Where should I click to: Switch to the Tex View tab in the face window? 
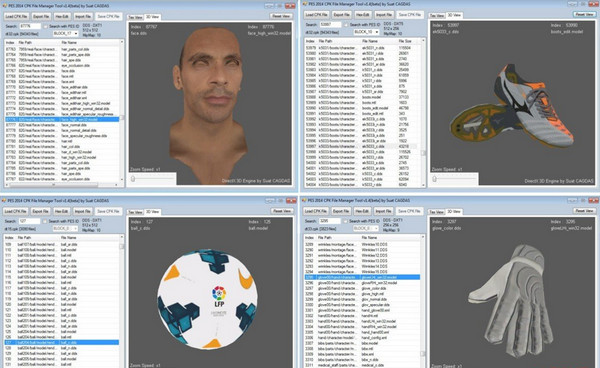coord(135,17)
